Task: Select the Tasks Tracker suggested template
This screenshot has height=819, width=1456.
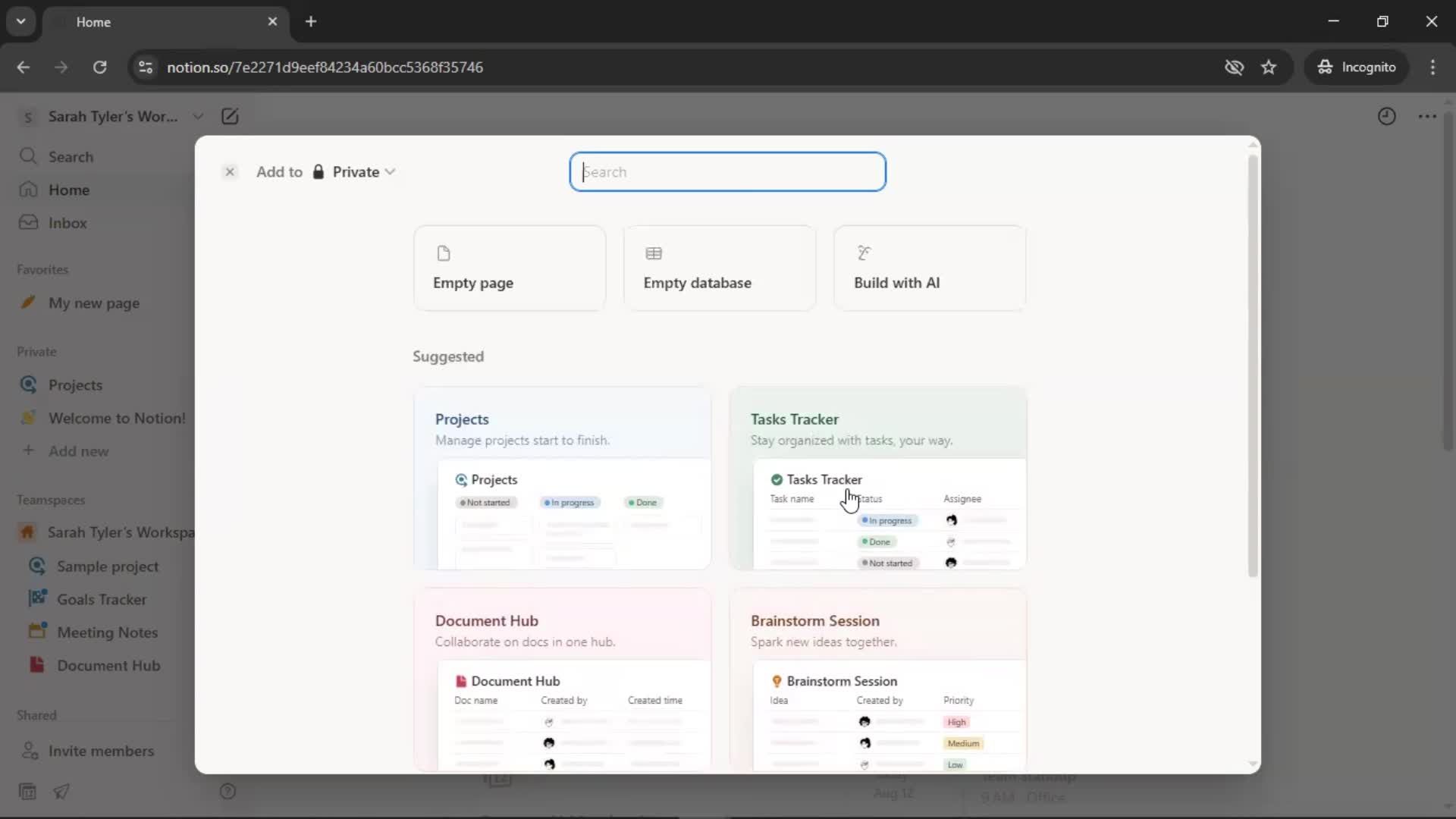Action: coord(878,479)
